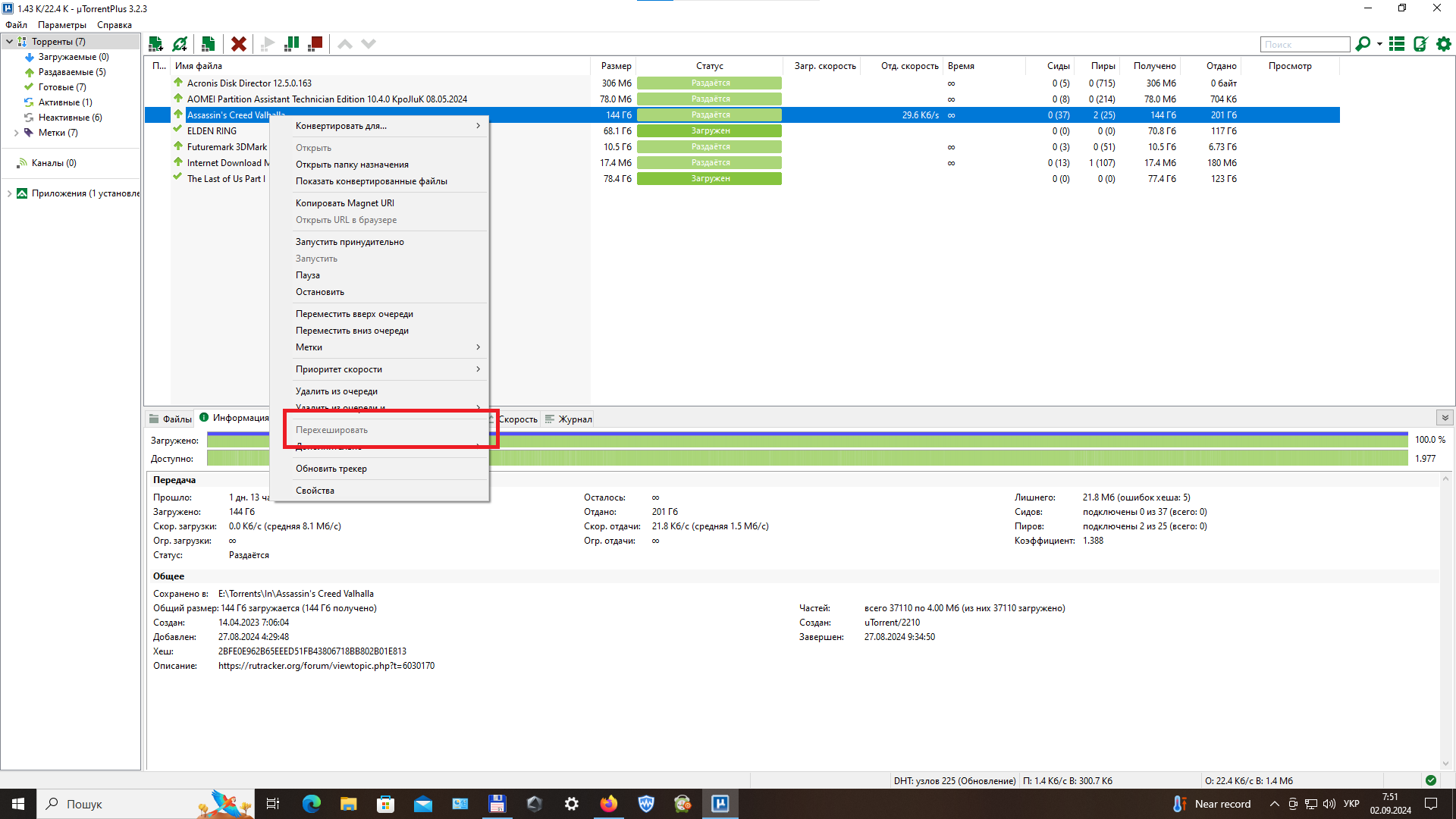Image resolution: width=1456 pixels, height=819 pixels.
Task: Open settings via green gear icon
Action: click(1444, 44)
